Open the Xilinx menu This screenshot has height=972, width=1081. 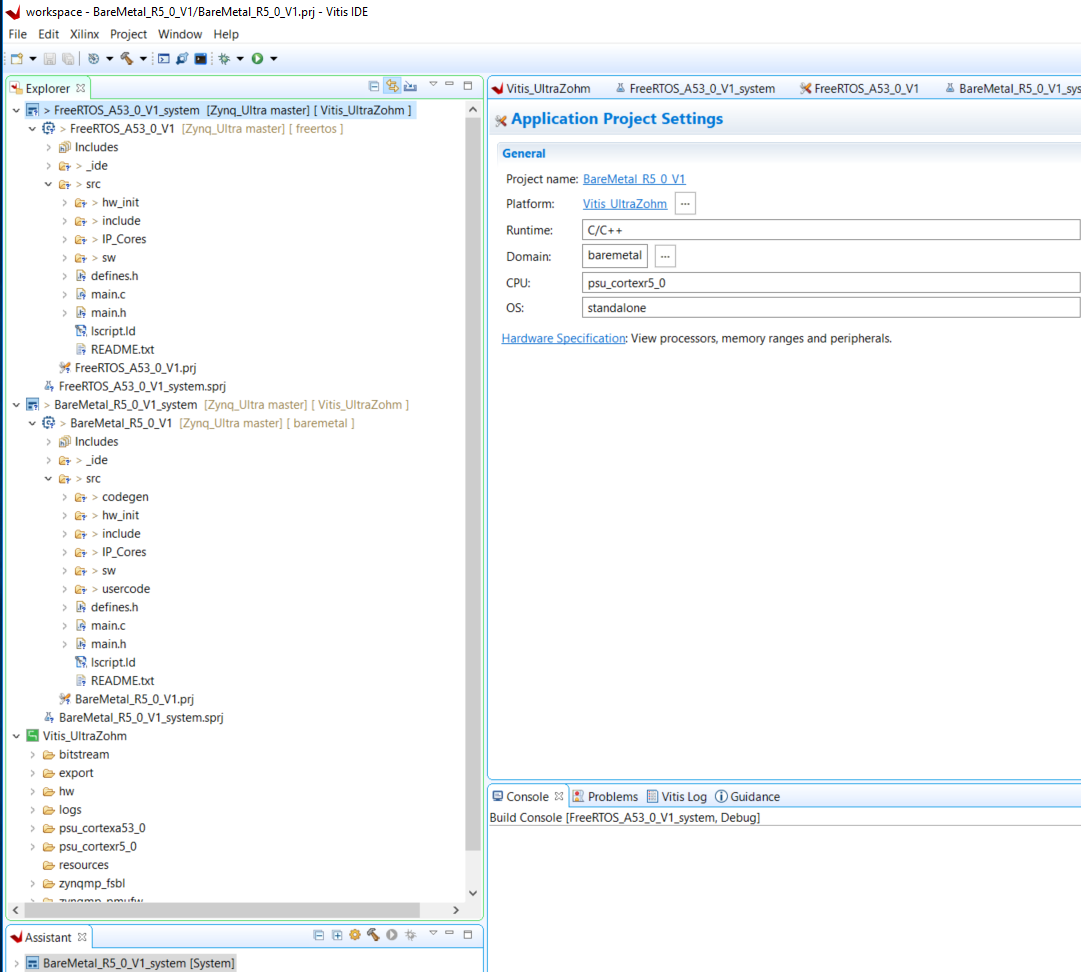click(84, 34)
